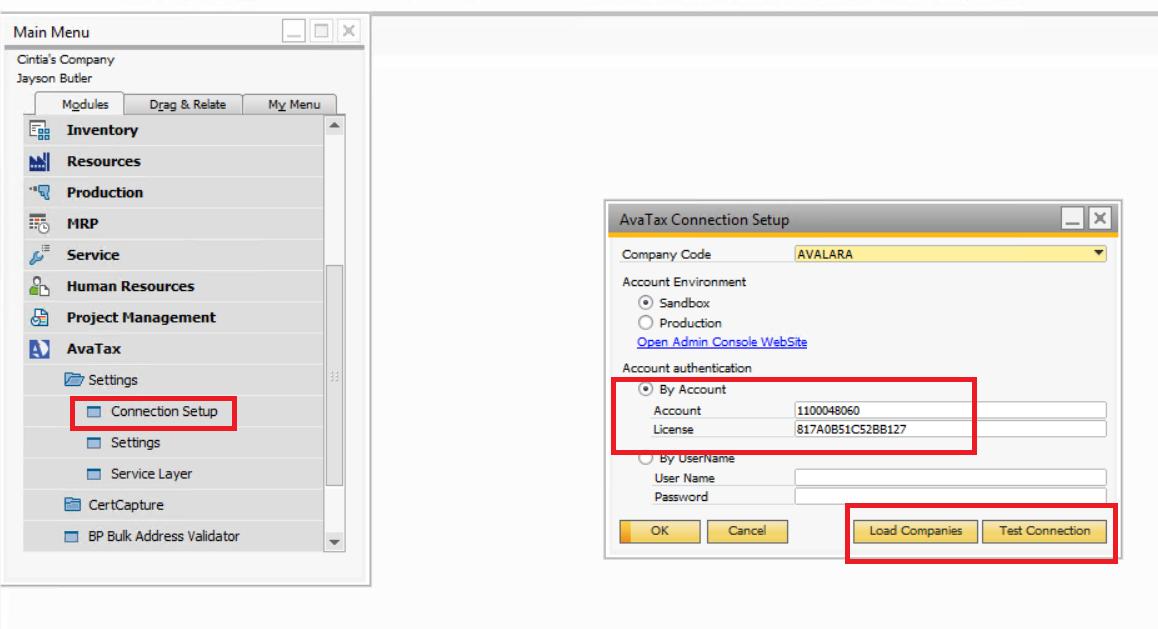
Task: Click the Test Connection button
Action: point(1044,531)
